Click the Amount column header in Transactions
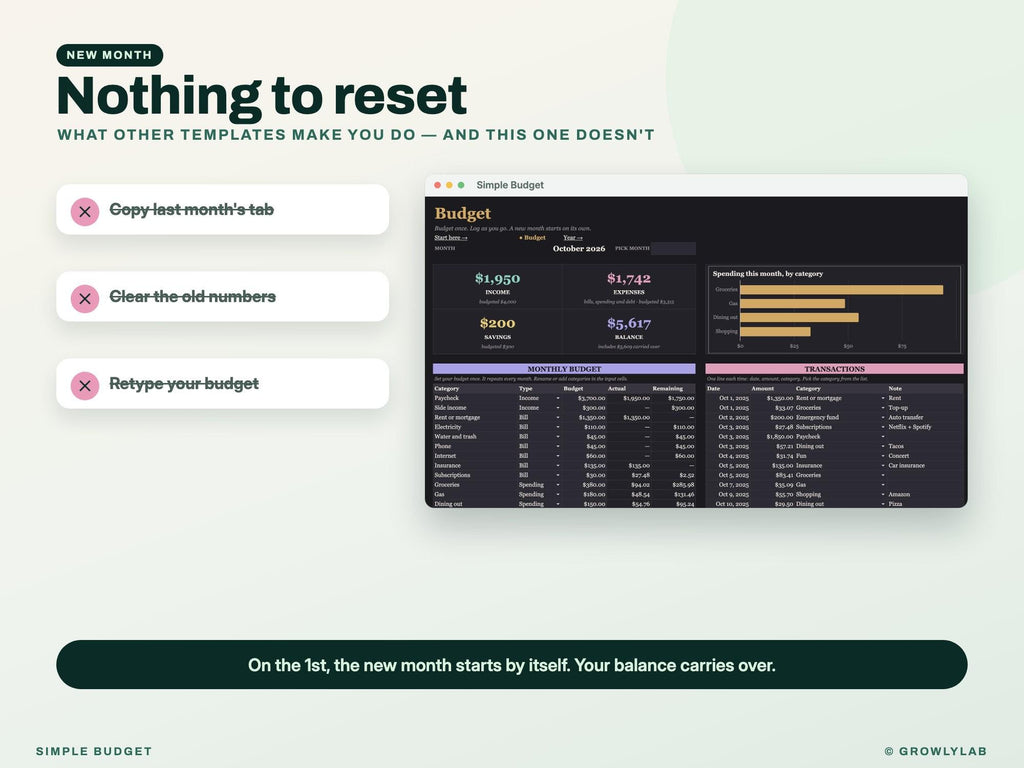The image size is (1024, 768). (x=762, y=389)
